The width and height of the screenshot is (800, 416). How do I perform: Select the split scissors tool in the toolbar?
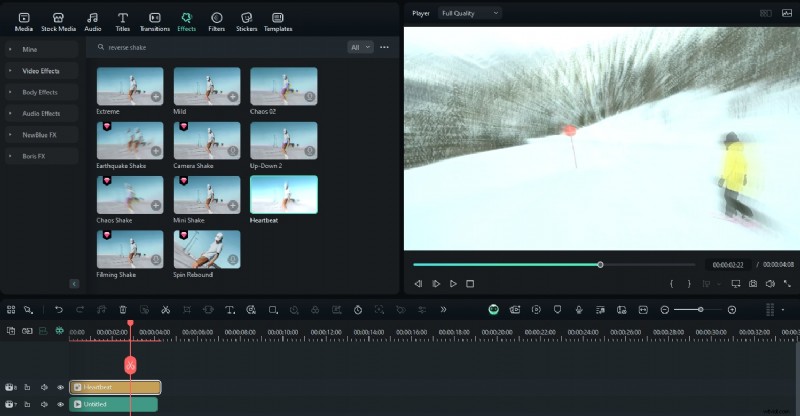(165, 310)
